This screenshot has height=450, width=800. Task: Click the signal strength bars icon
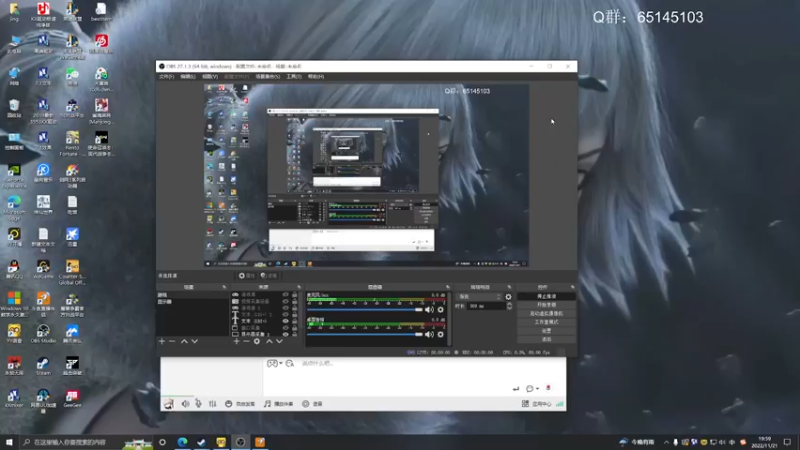click(560, 404)
